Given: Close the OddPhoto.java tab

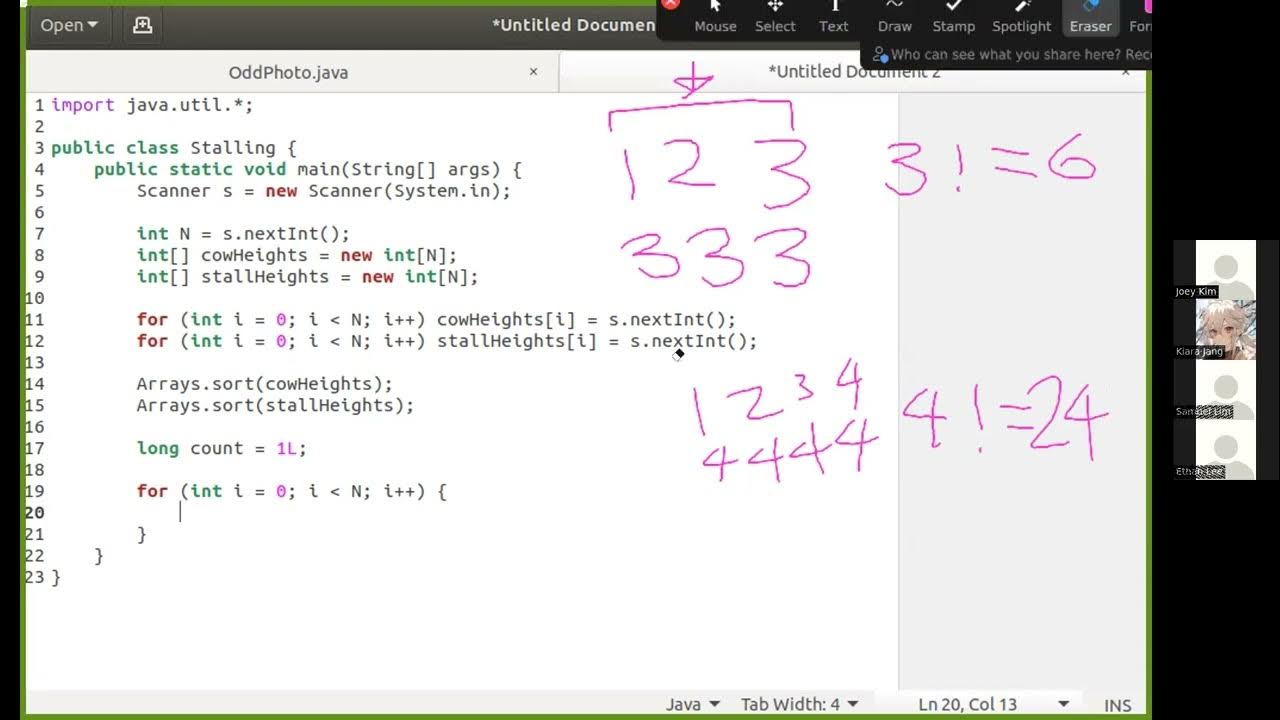Looking at the screenshot, I should pos(533,72).
